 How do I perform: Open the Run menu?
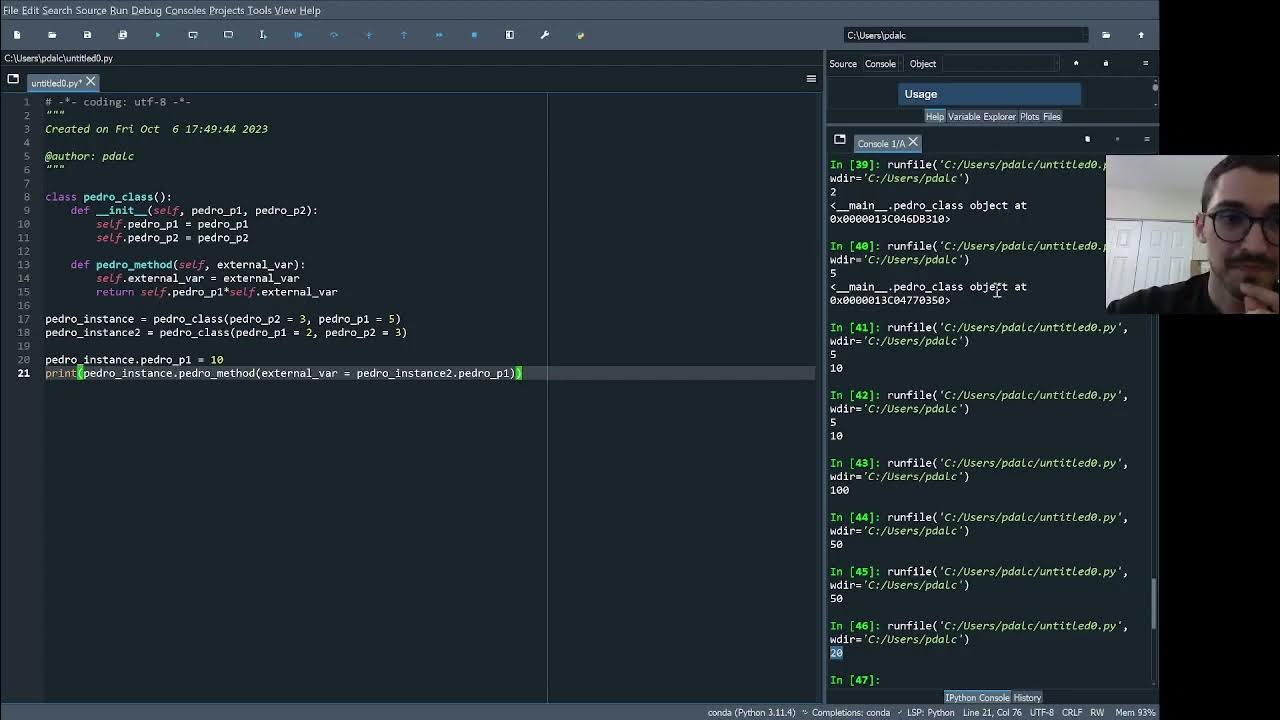(119, 10)
